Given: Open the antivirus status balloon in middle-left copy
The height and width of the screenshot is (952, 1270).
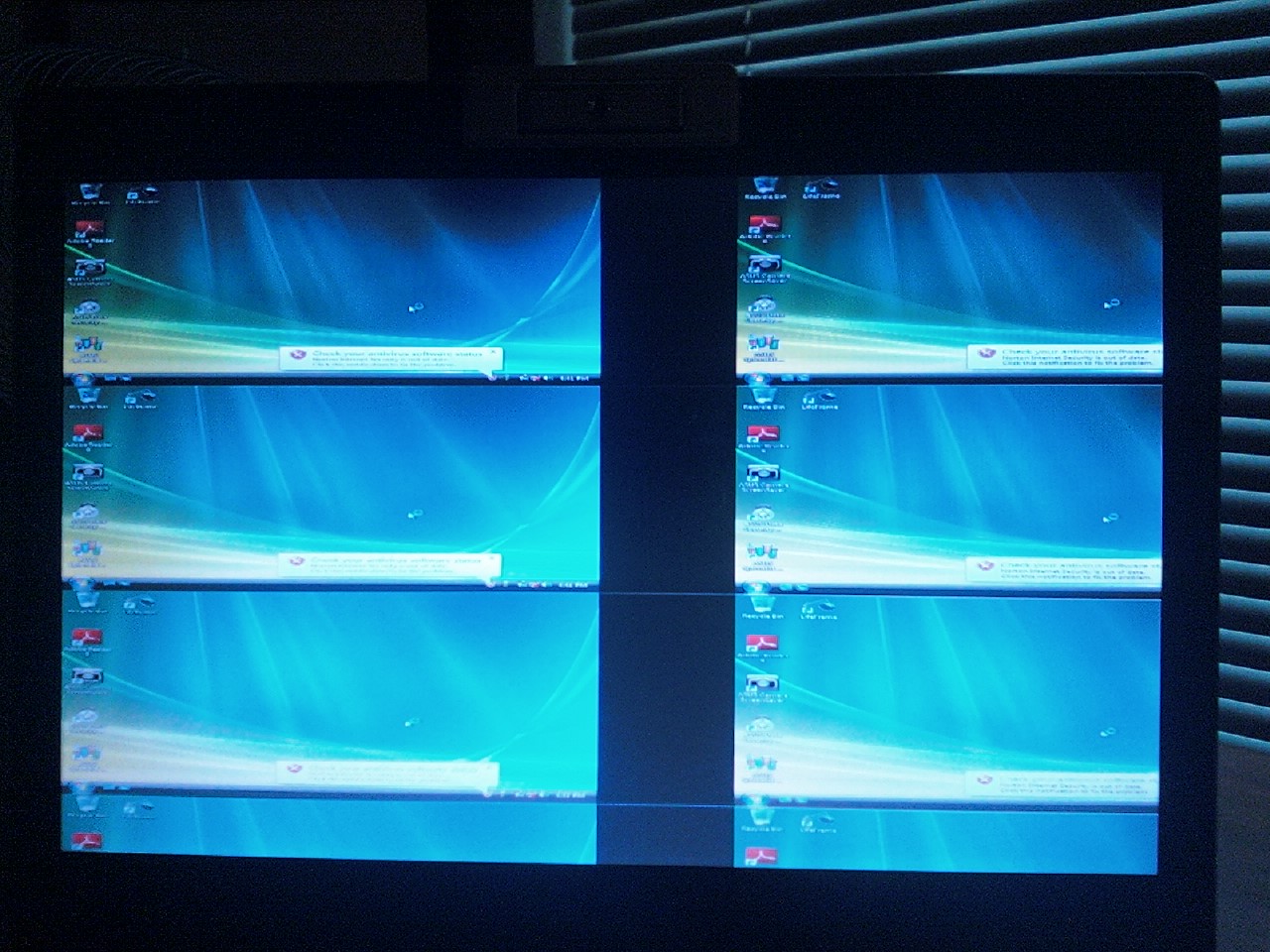Looking at the screenshot, I should pyautogui.click(x=389, y=565).
